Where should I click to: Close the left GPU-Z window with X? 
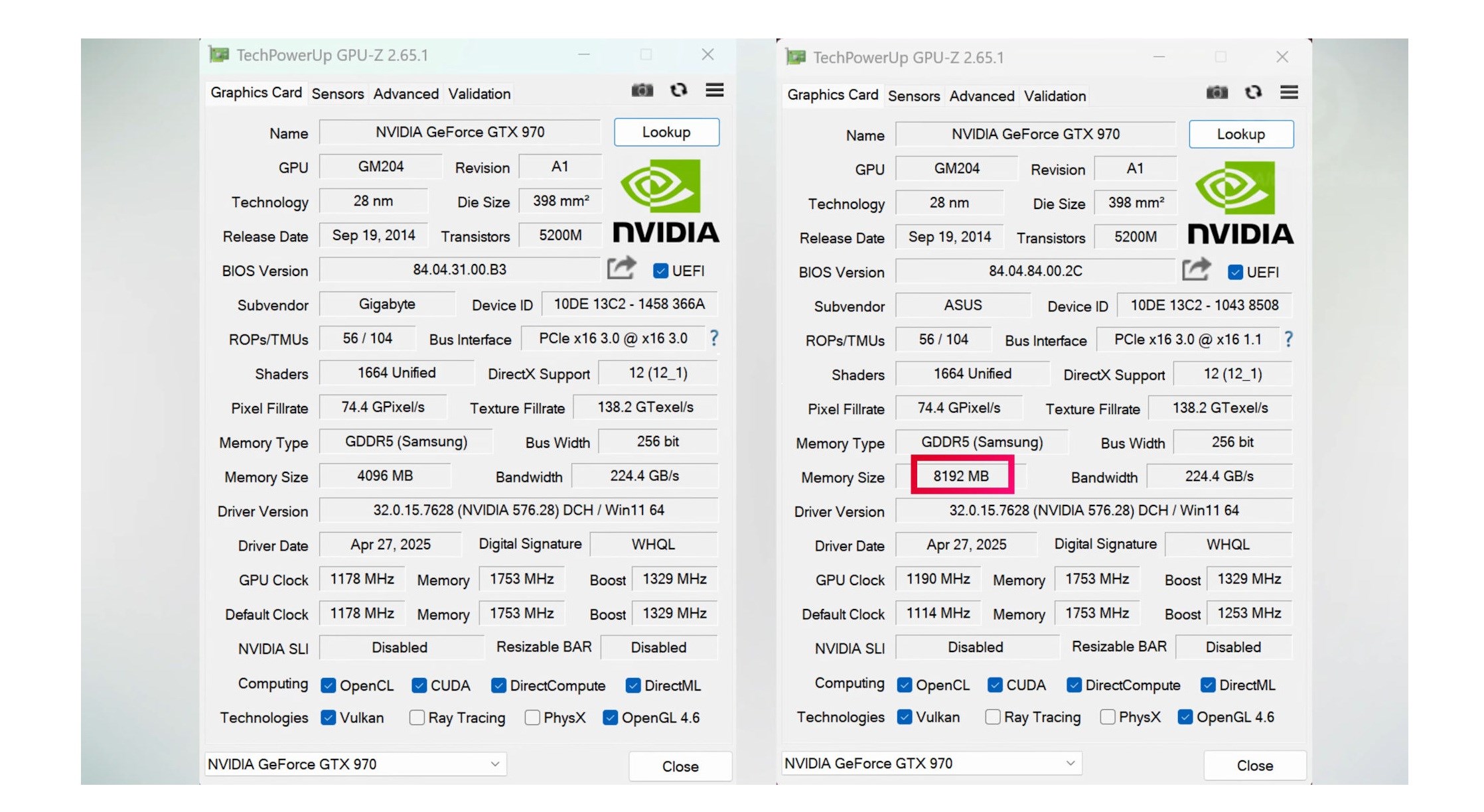click(708, 54)
